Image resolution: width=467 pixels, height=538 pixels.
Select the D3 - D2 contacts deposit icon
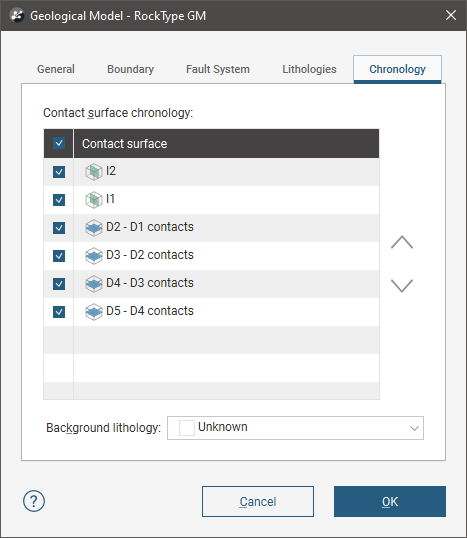[x=94, y=256]
